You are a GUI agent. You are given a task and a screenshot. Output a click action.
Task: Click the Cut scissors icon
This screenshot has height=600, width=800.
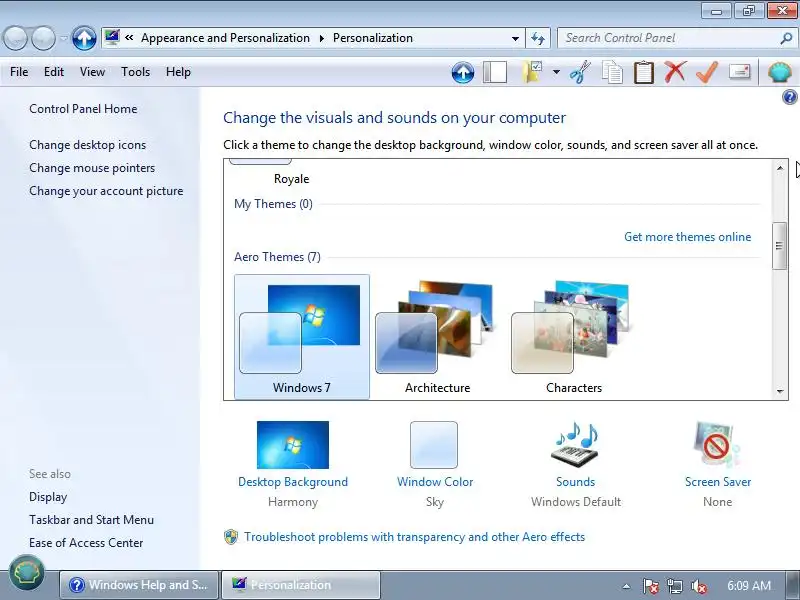(x=580, y=72)
